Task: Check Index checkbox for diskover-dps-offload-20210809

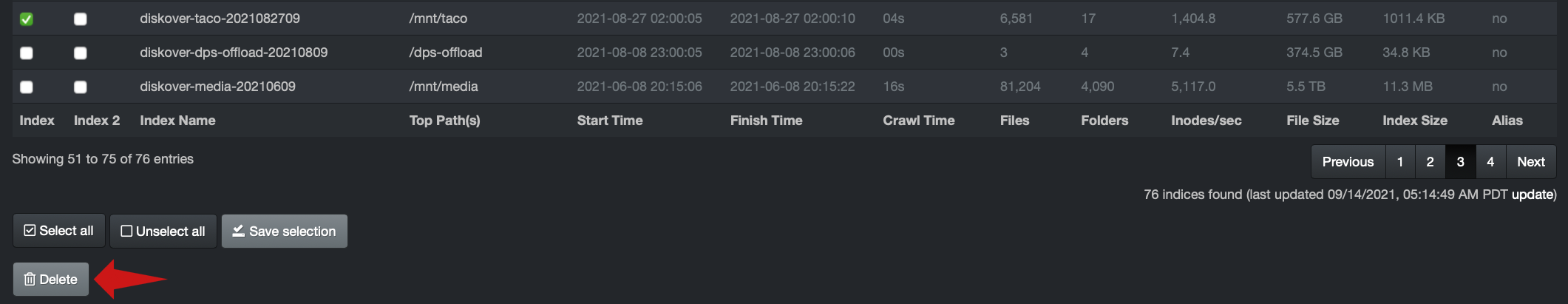Action: pos(27,53)
